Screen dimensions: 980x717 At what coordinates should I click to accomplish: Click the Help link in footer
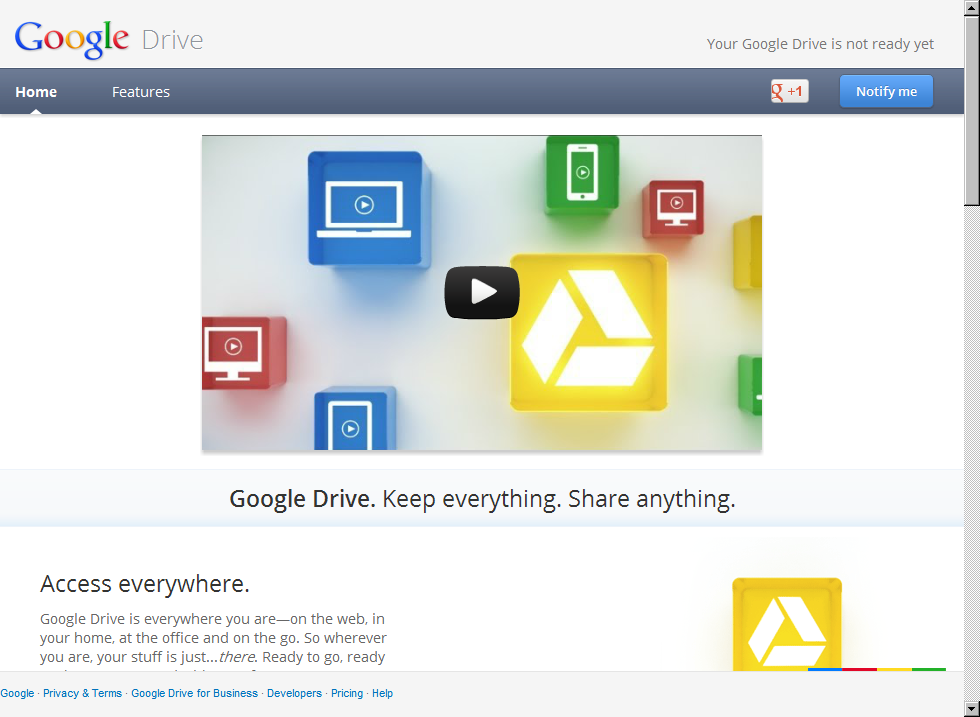382,693
